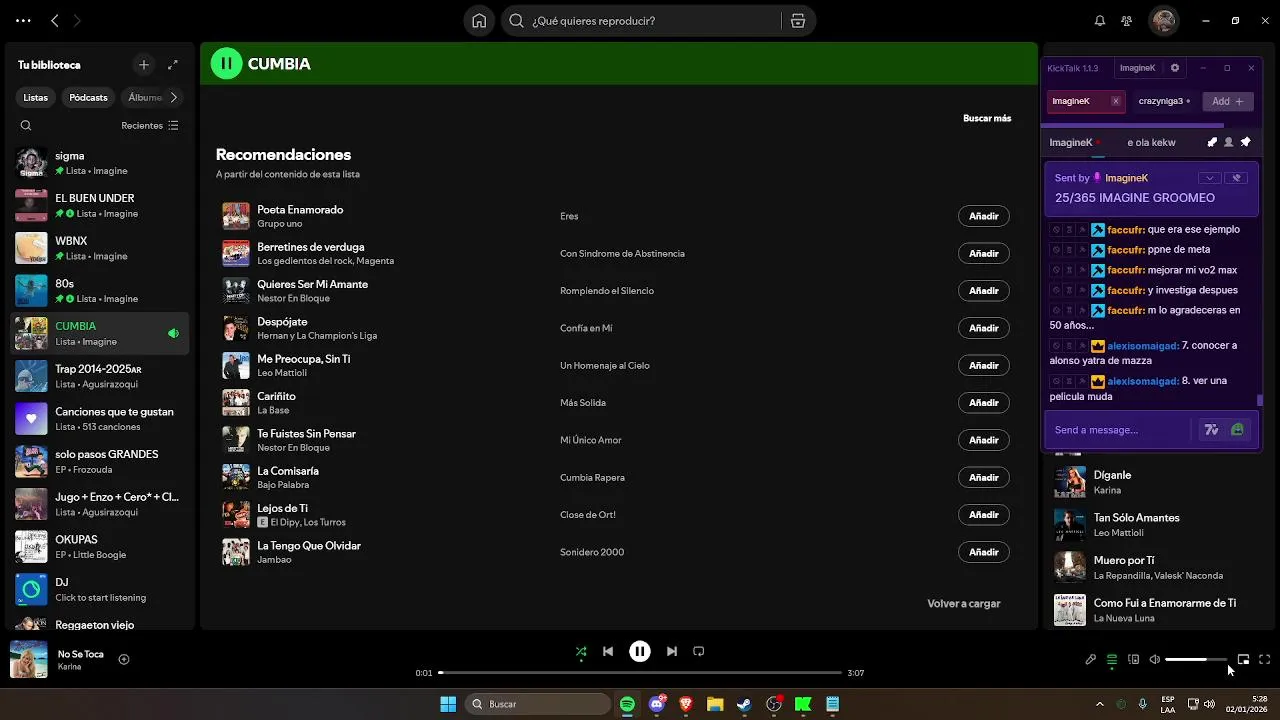Mute the volume speaker icon
The height and width of the screenshot is (720, 1280).
tap(1155, 659)
